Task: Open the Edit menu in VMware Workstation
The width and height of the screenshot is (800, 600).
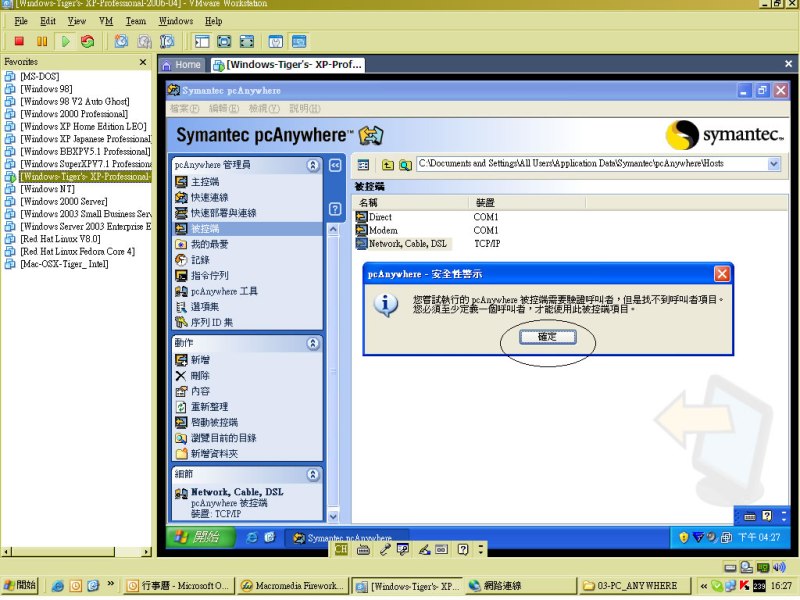Action: (x=48, y=21)
